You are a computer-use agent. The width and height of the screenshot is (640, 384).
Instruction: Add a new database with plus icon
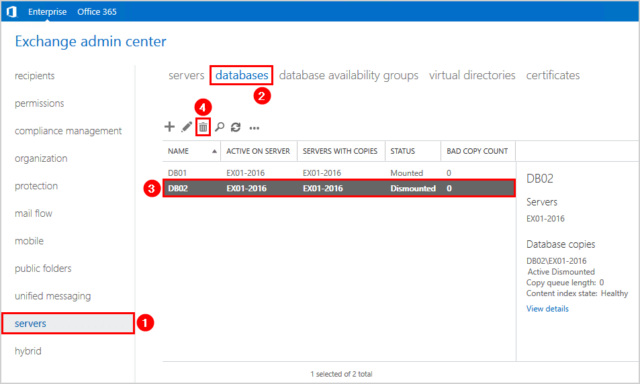(169, 127)
